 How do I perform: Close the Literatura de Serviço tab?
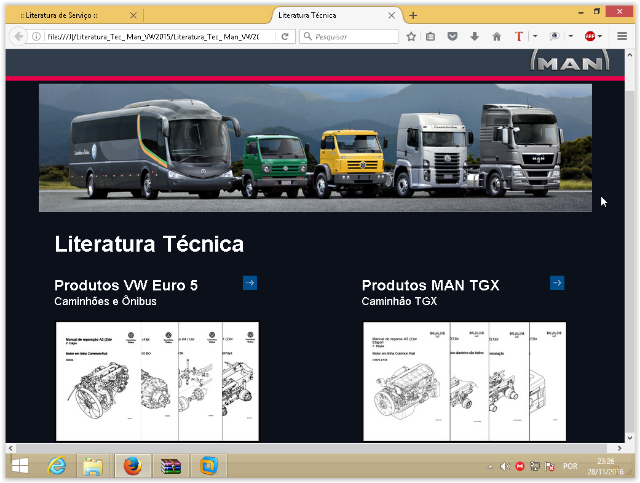tap(133, 16)
